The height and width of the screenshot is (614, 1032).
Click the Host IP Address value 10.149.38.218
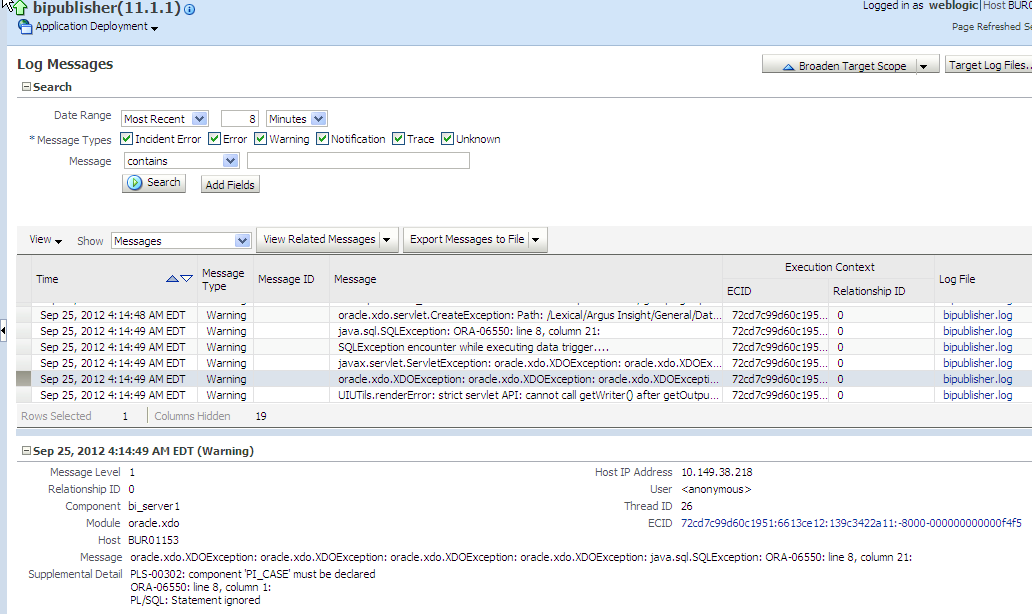click(717, 473)
